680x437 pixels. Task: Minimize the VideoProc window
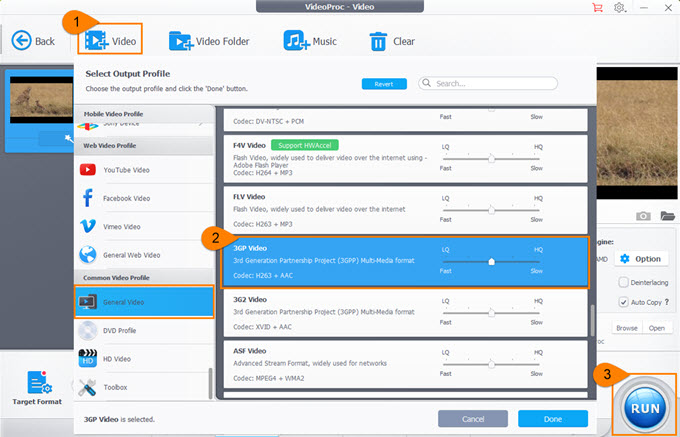click(x=644, y=8)
